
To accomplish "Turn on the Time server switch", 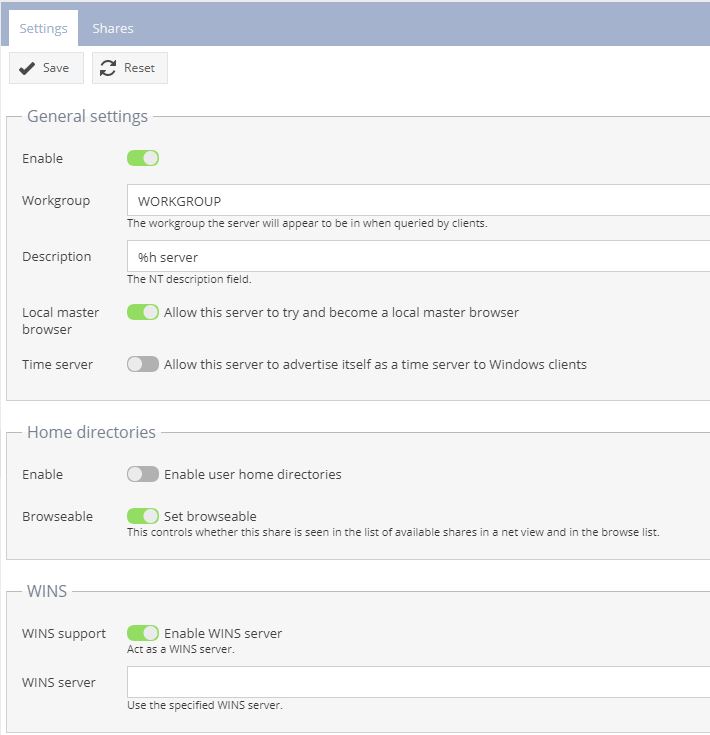I will pyautogui.click(x=143, y=364).
